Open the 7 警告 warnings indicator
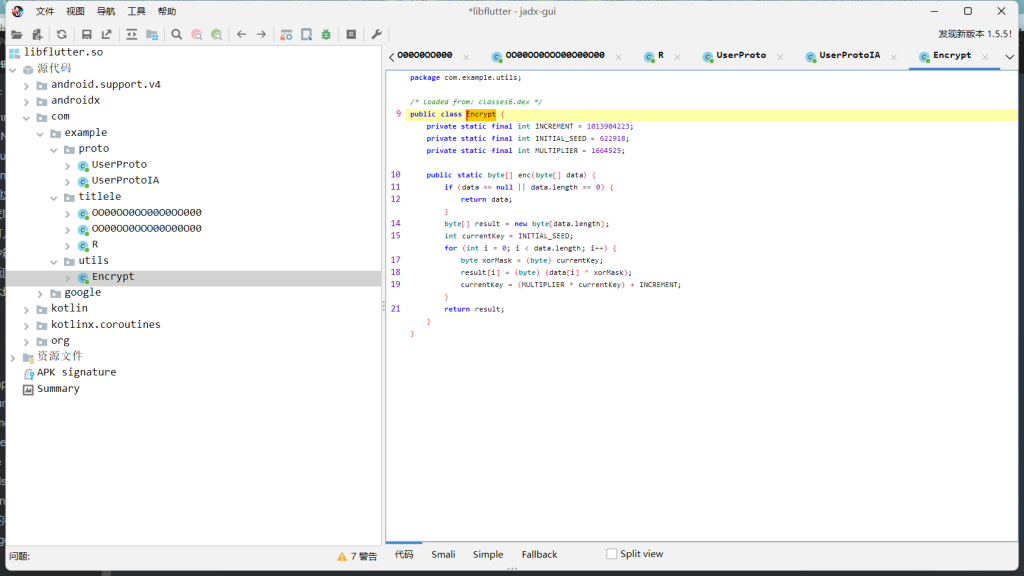The image size is (1024, 576). coord(357,556)
